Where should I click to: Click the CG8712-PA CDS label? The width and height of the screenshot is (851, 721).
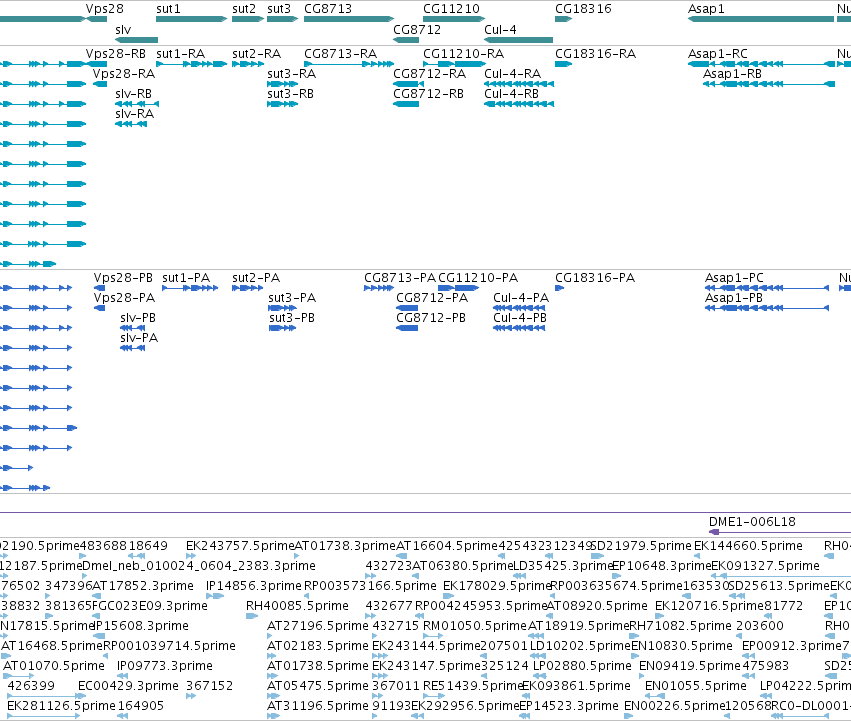[x=432, y=298]
